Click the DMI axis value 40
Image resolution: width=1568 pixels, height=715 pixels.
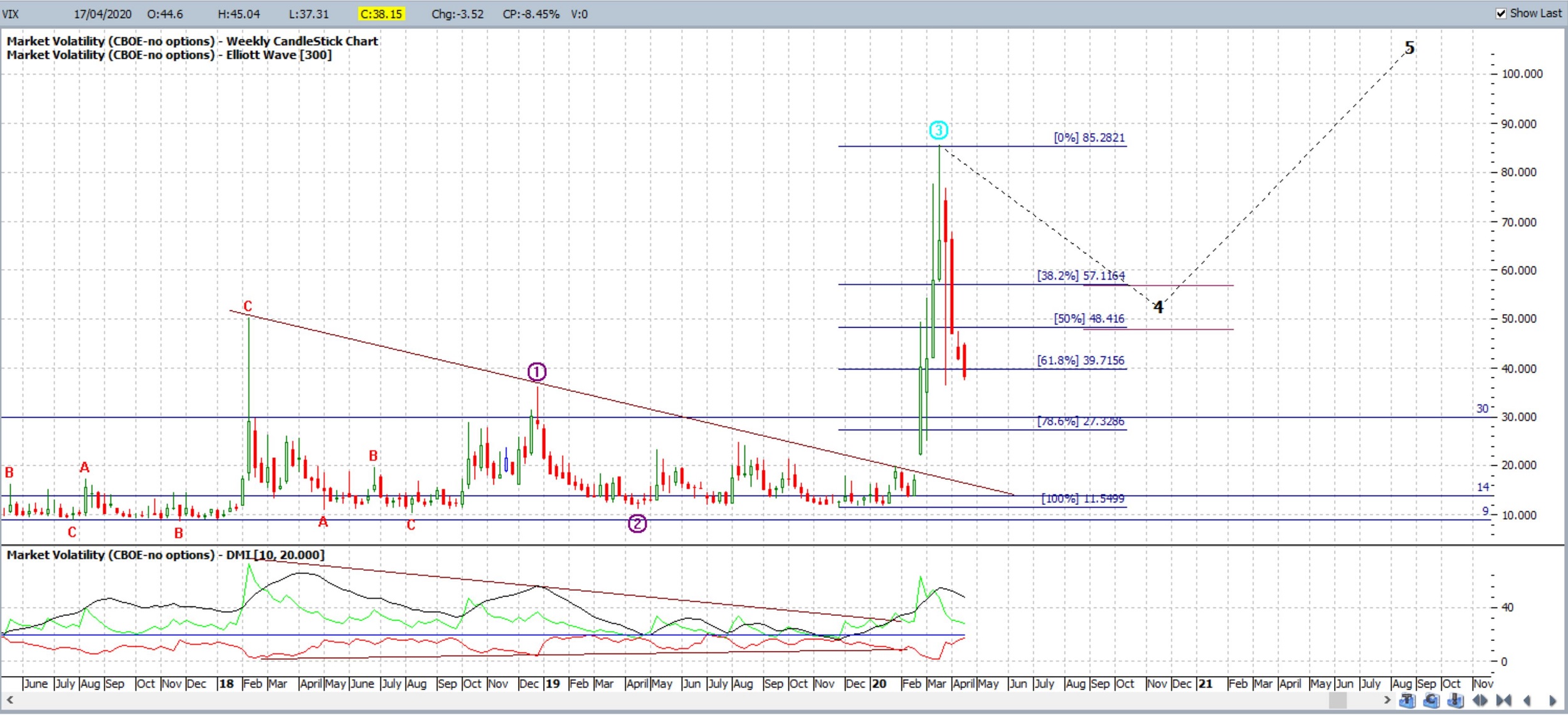pos(1508,607)
